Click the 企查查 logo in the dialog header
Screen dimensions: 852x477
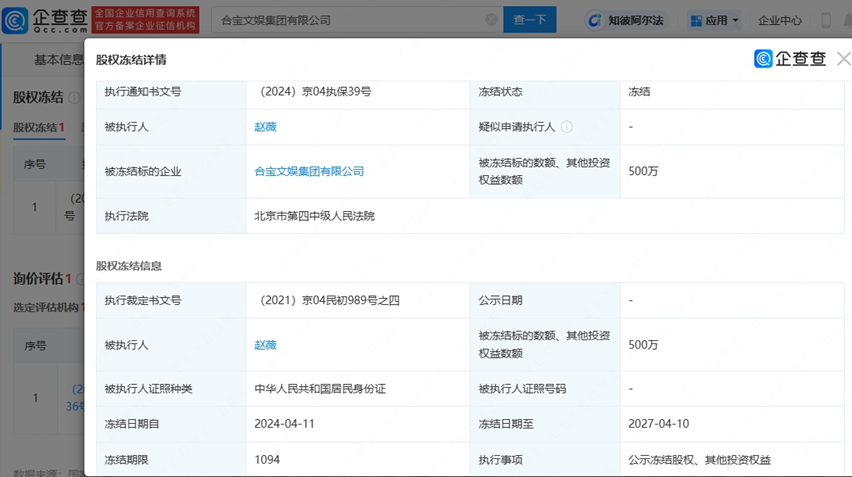point(790,59)
